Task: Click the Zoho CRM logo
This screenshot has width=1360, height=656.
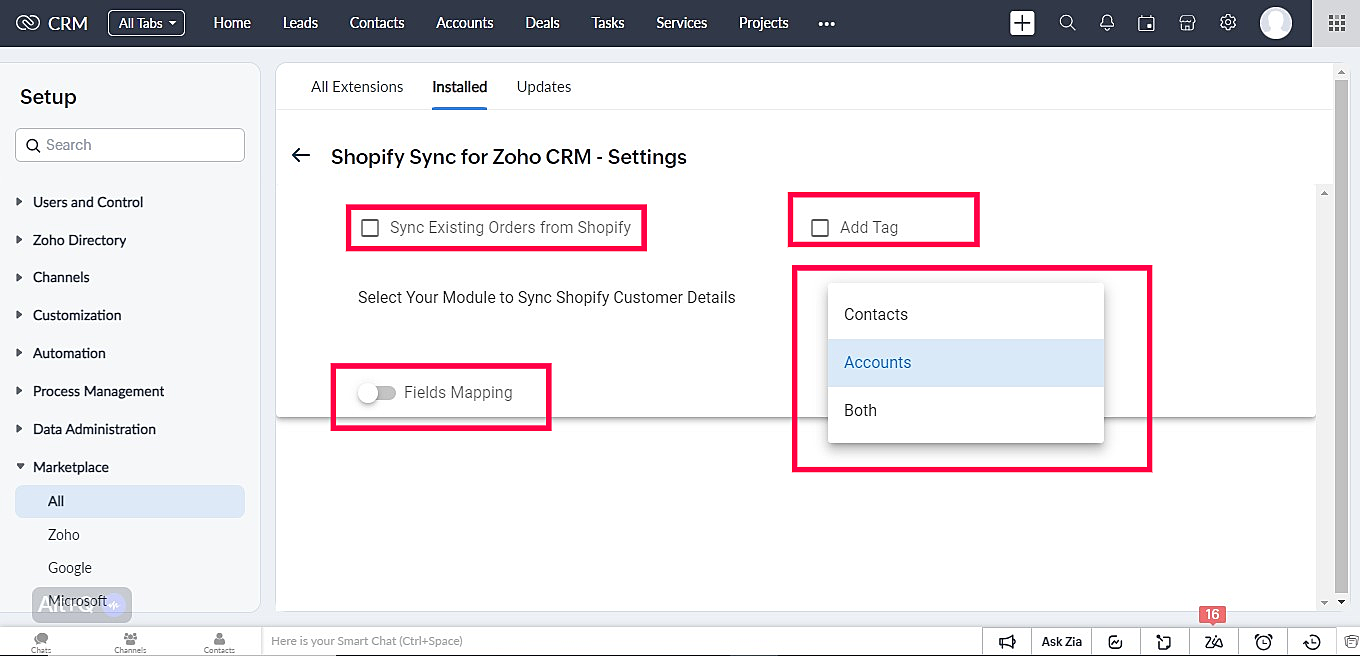Action: tap(52, 23)
